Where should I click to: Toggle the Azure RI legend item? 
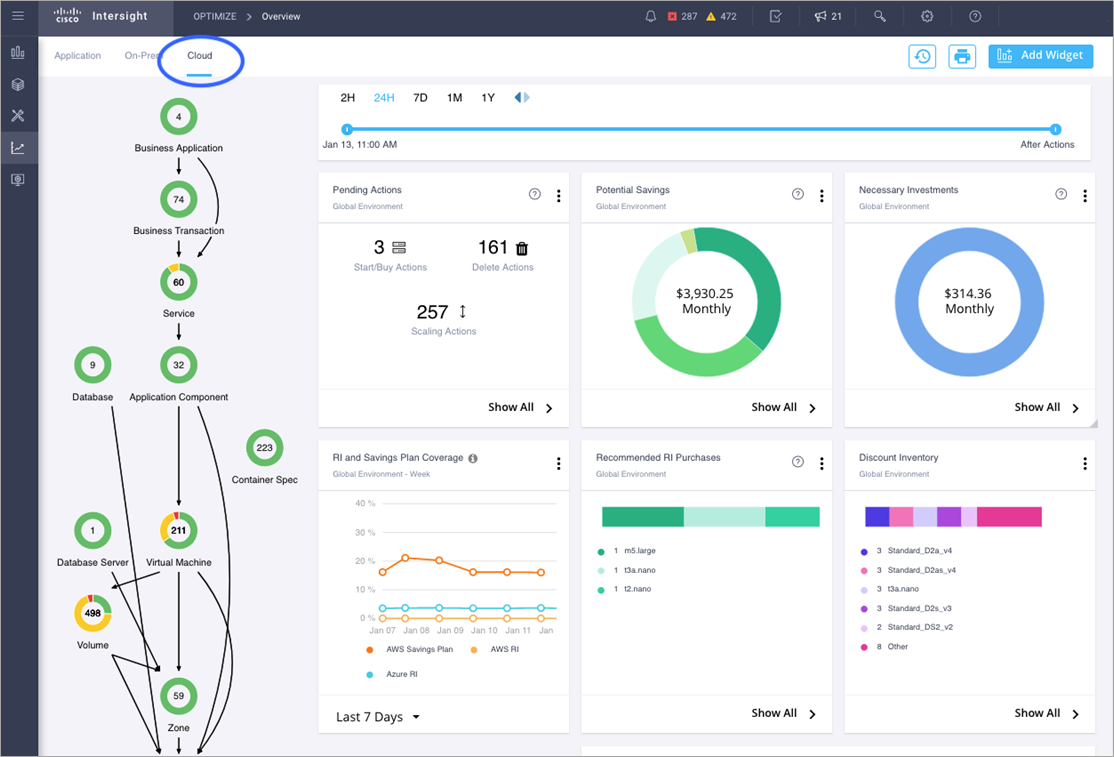[x=391, y=675]
